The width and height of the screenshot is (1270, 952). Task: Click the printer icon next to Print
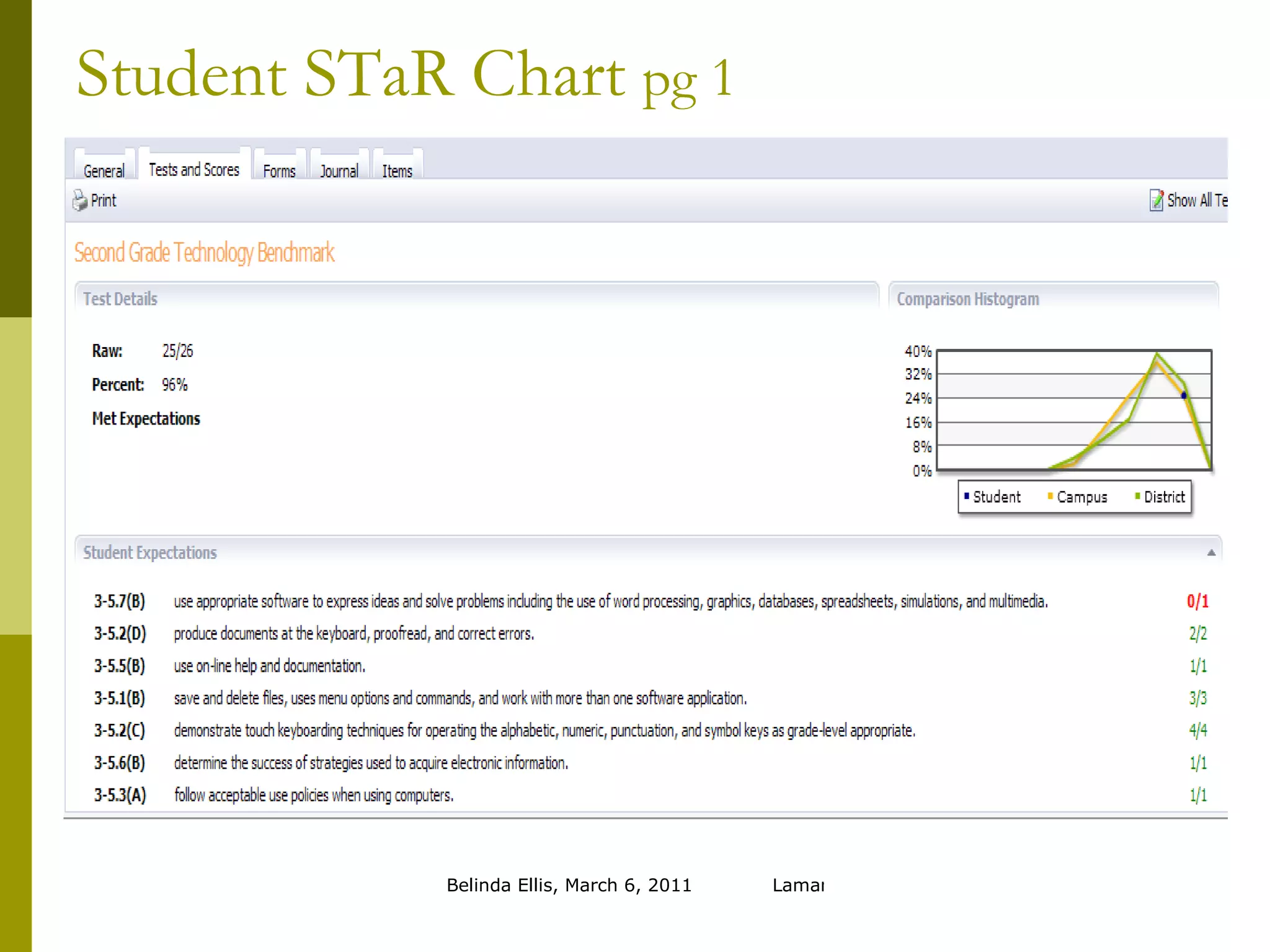tap(80, 200)
